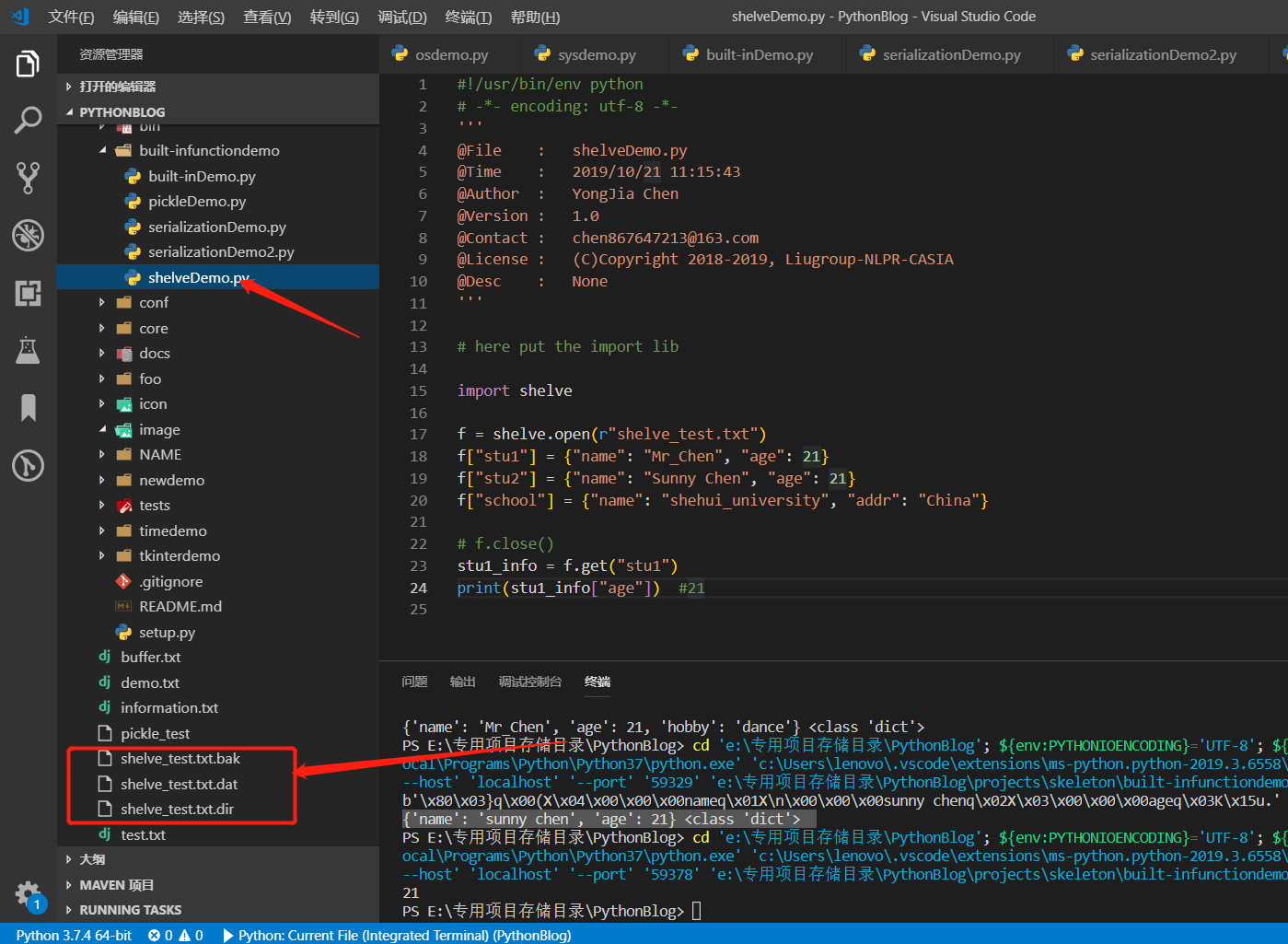Viewport: 1288px width, 944px height.
Task: Click line number 24 in editor gutter
Action: (x=418, y=588)
